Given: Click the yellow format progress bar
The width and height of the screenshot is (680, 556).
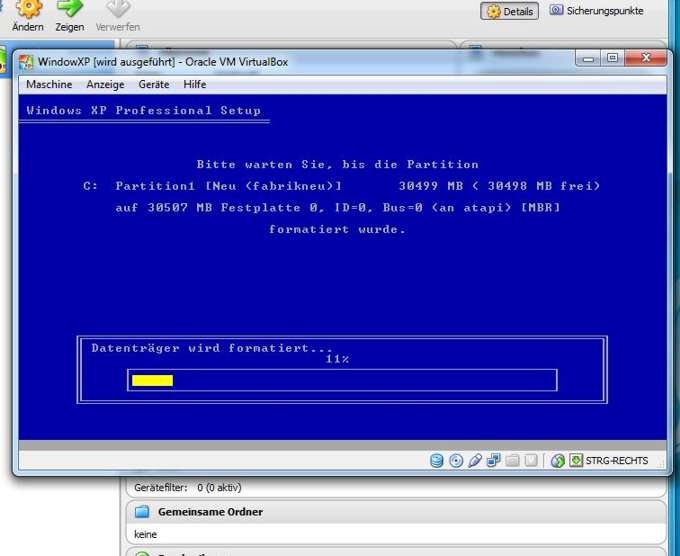Looking at the screenshot, I should coord(152,380).
